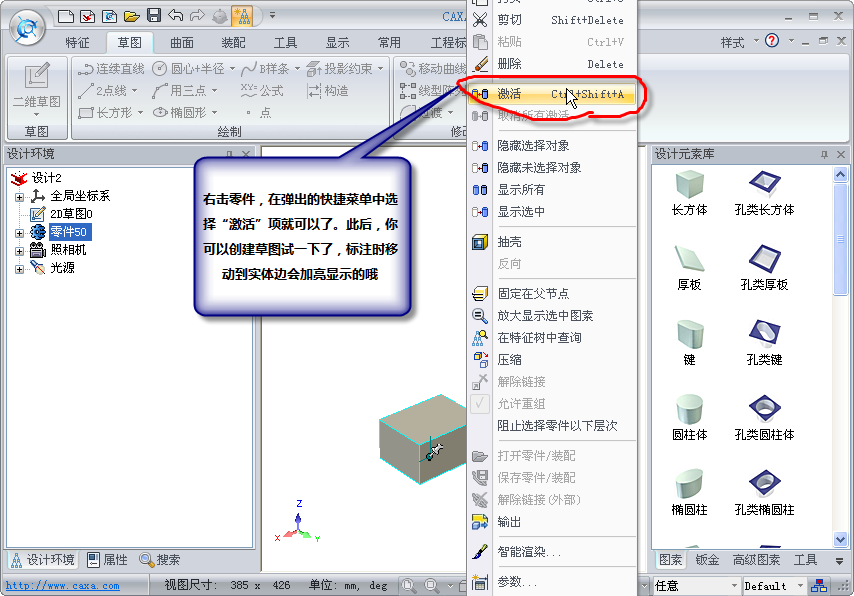Pick the 孔类长方体 element from the library
This screenshot has width=854, height=596.
tap(764, 193)
